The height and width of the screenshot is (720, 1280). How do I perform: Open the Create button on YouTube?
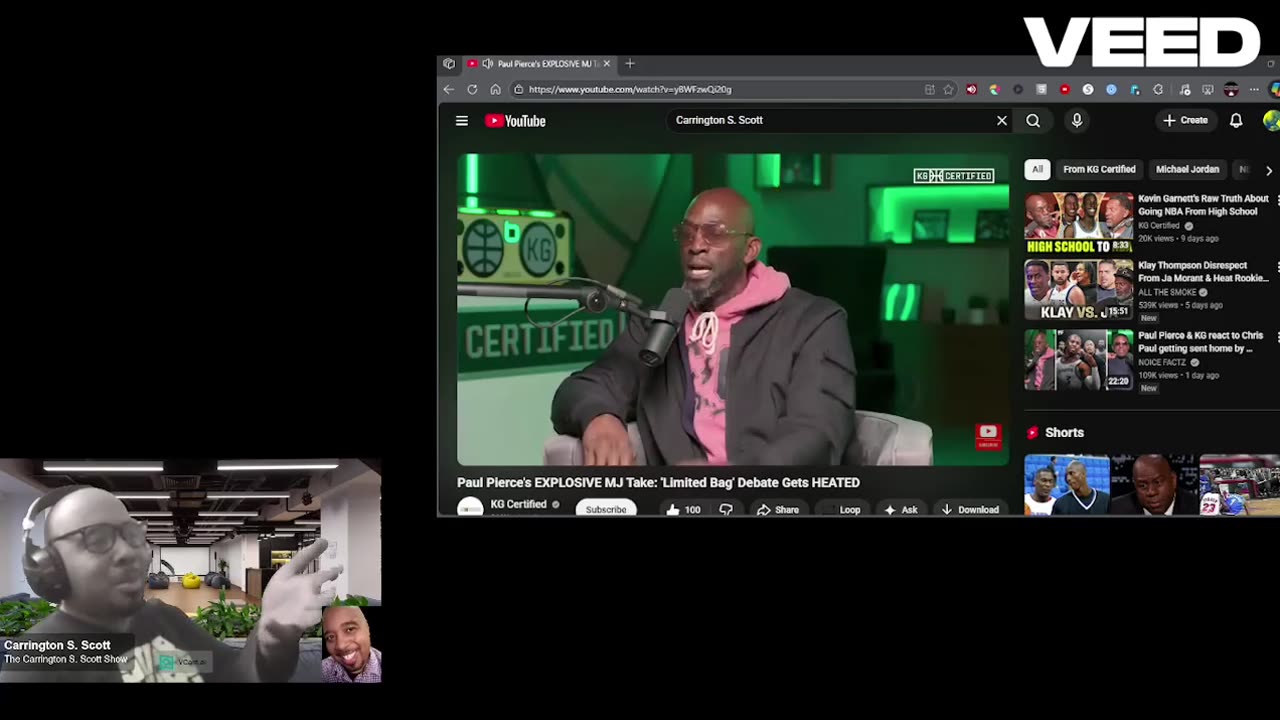click(x=1186, y=120)
